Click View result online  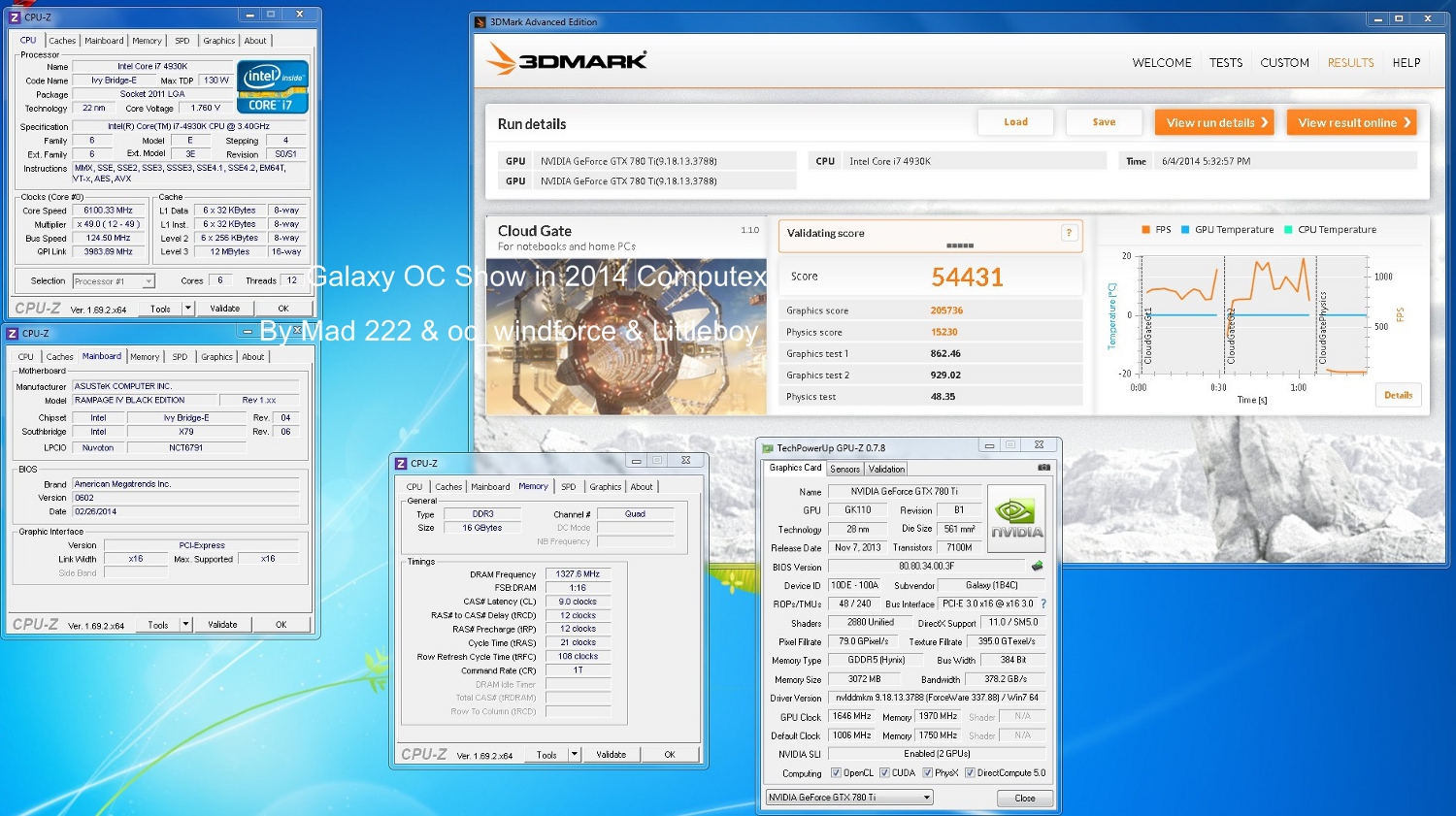[1351, 122]
